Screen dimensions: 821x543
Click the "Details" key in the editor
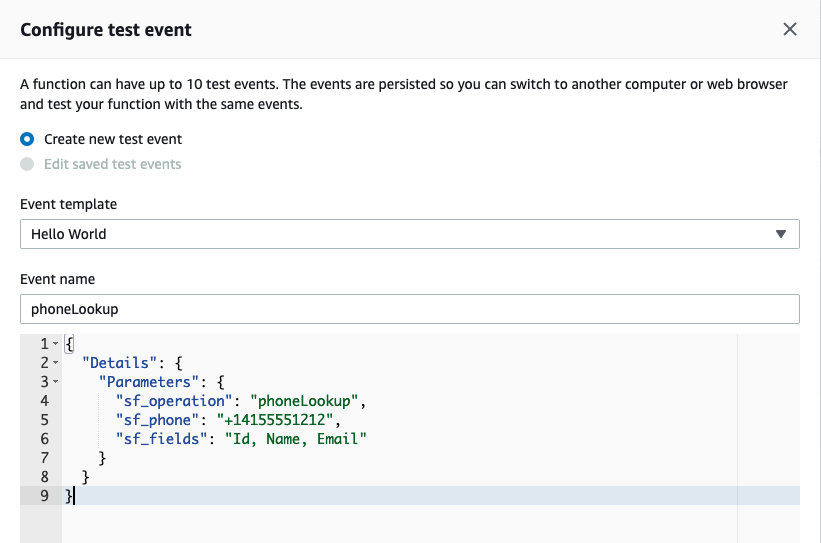[x=119, y=363]
